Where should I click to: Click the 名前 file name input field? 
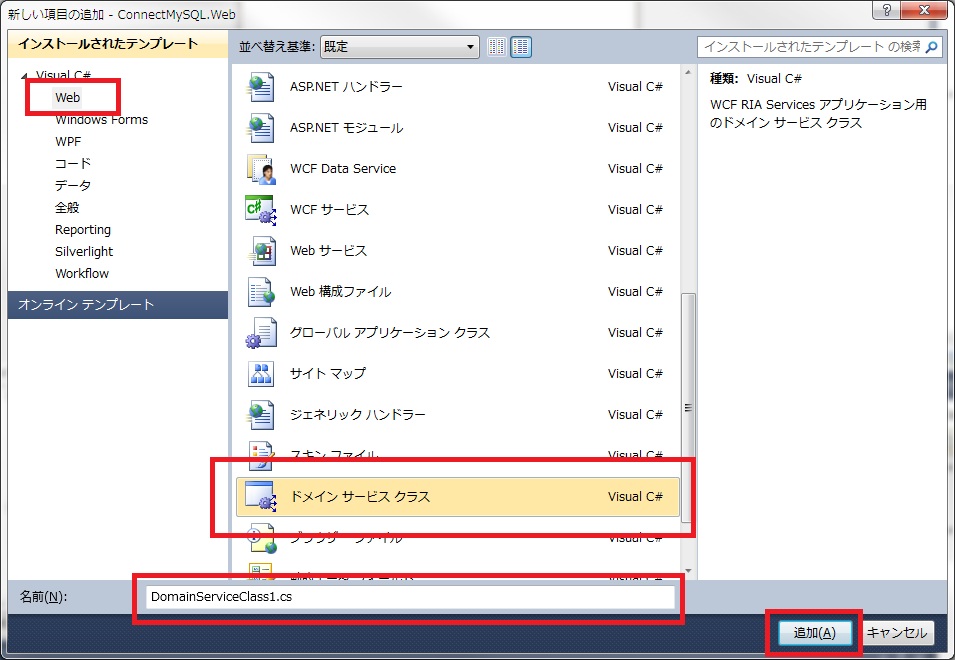click(x=410, y=597)
